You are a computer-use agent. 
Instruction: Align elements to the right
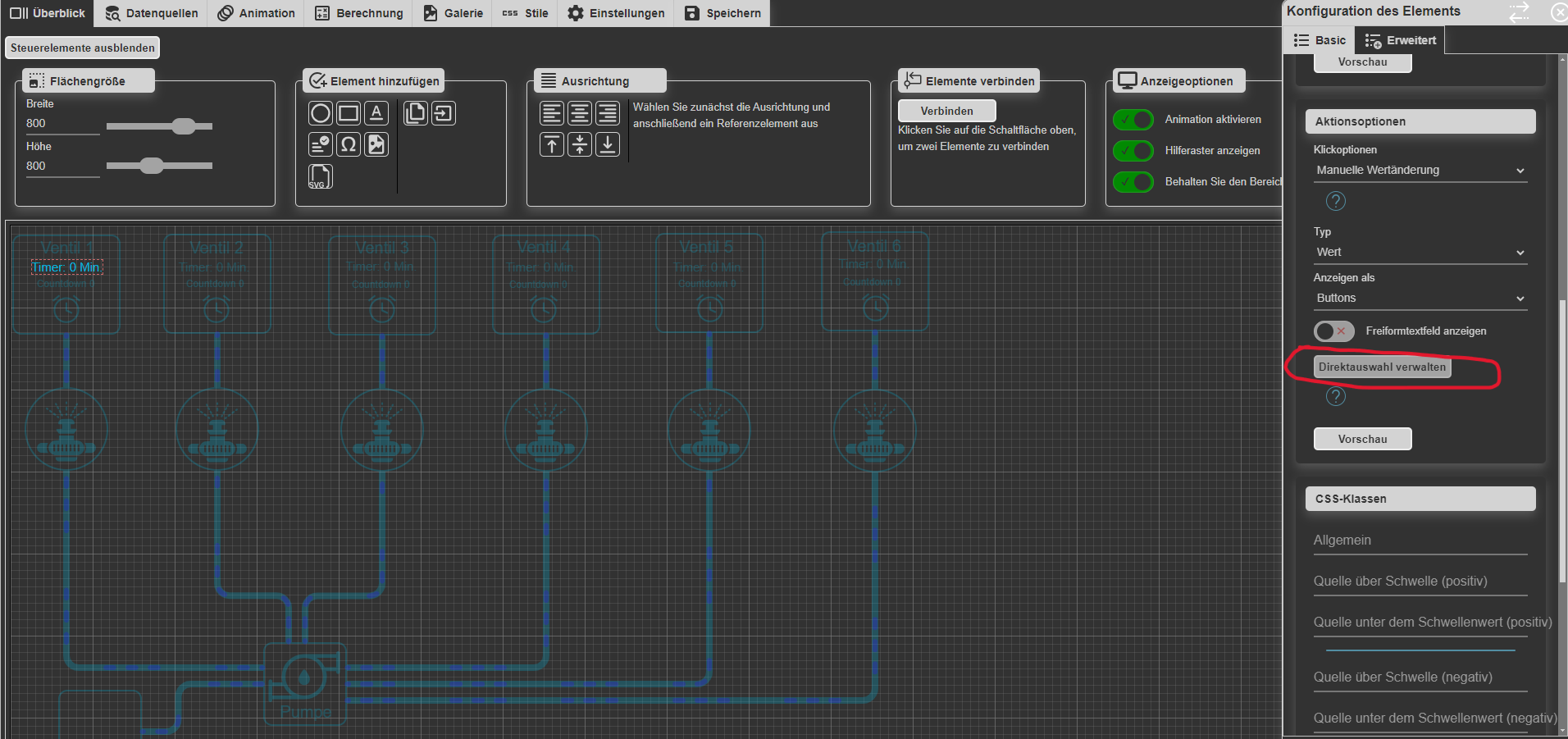[x=608, y=113]
